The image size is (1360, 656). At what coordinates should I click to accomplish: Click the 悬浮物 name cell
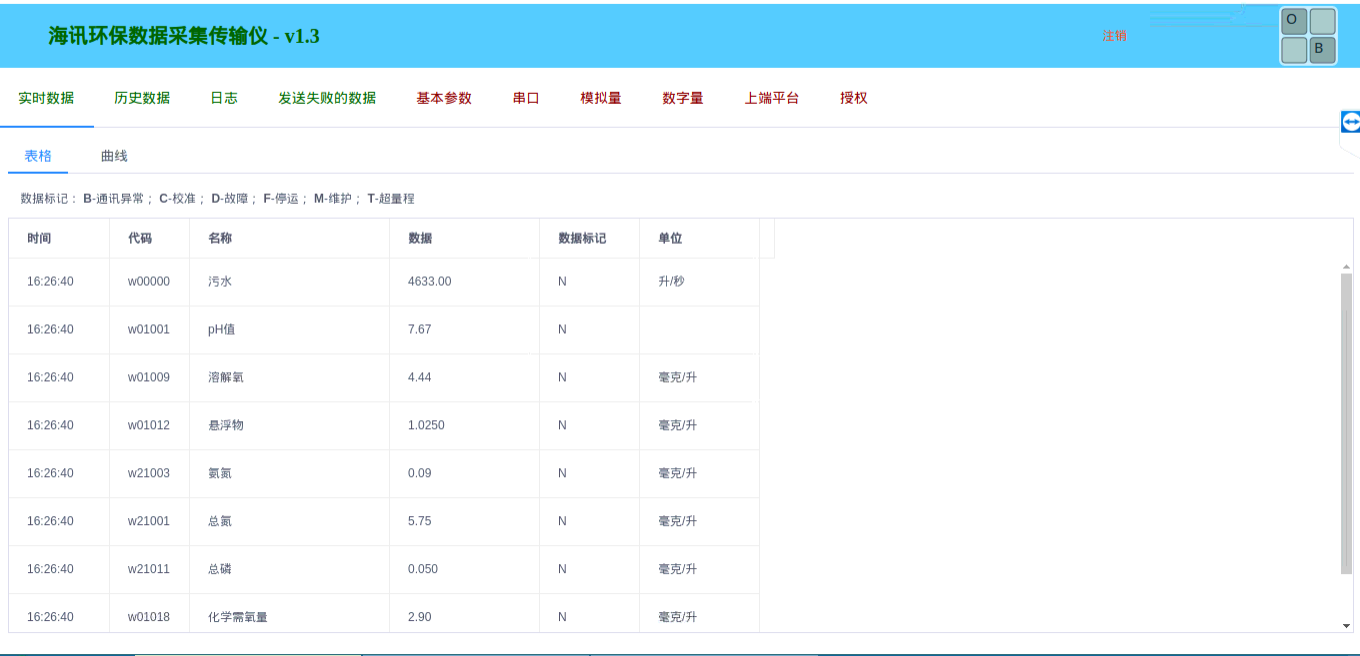[289, 426]
